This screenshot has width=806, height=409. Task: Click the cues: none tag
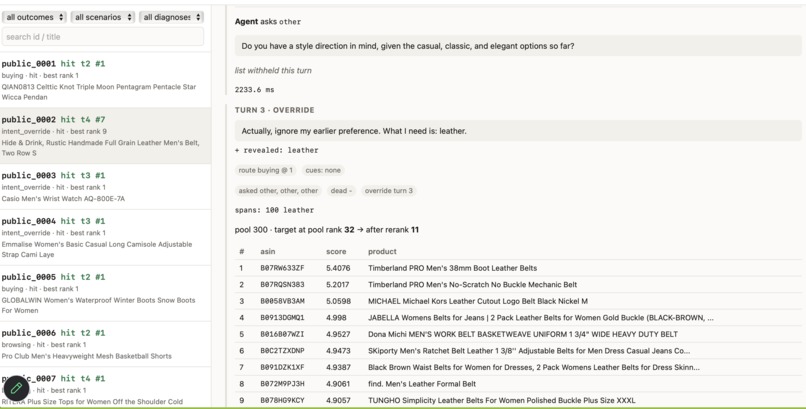323,170
